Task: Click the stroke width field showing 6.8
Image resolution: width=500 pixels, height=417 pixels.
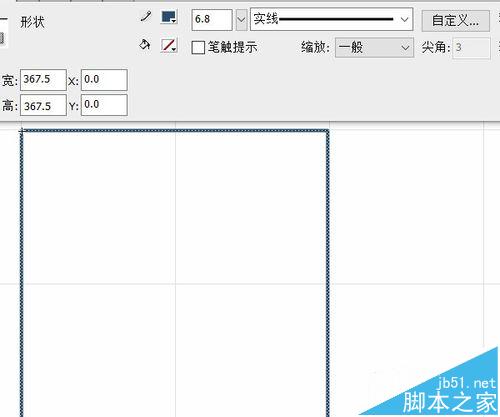Action: pos(212,20)
